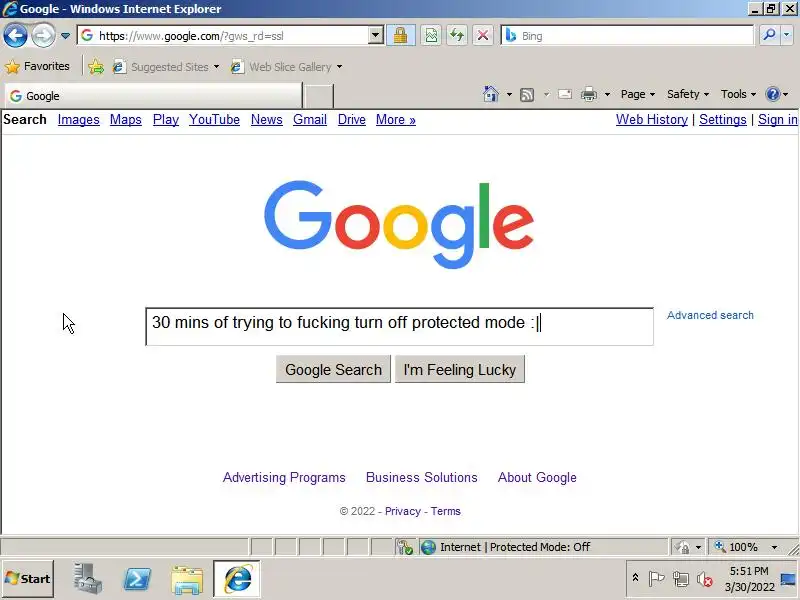
Task: Click the security lock padlock icon
Action: coord(401,36)
